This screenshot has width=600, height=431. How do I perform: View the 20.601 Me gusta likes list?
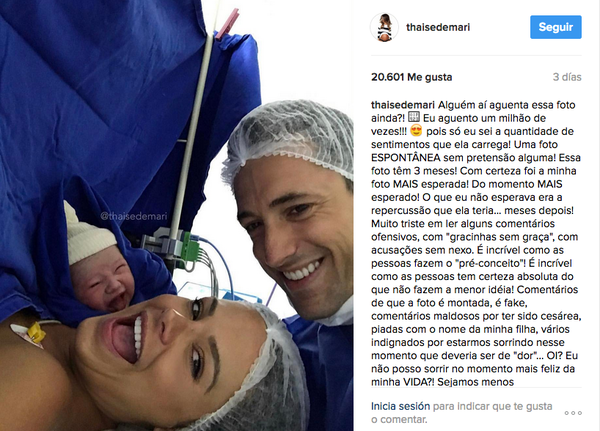[411, 77]
